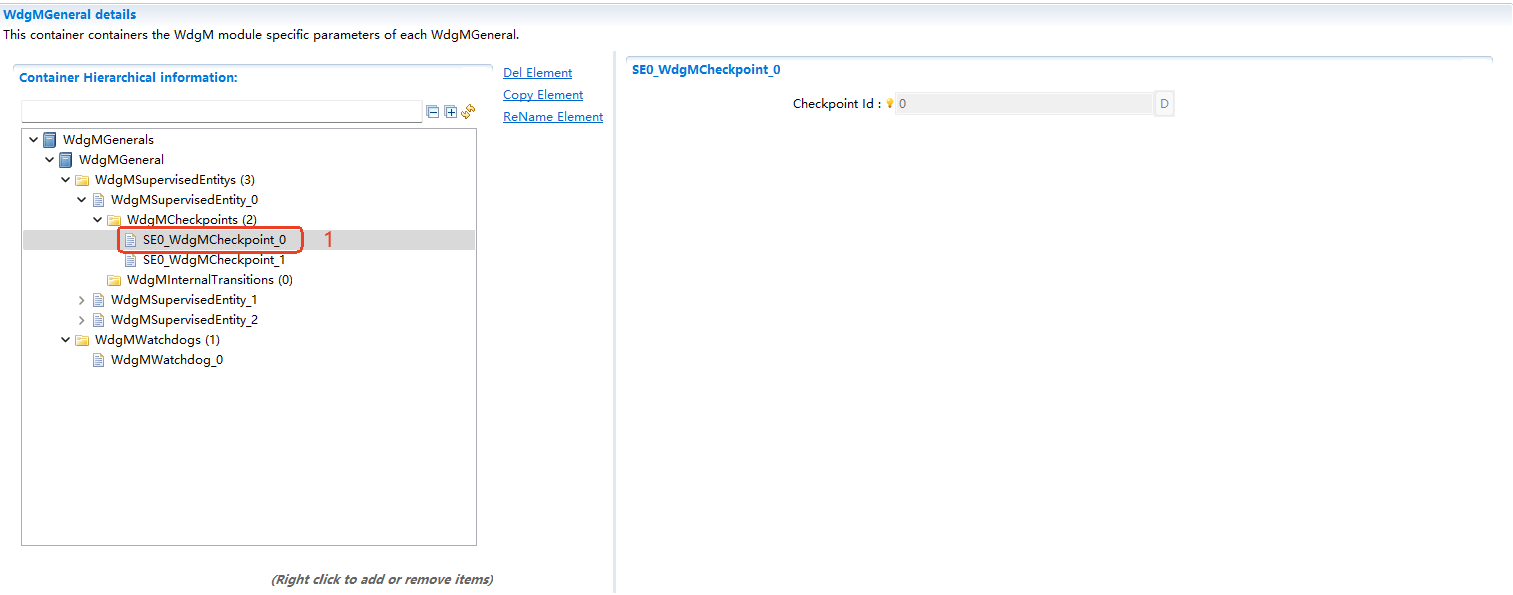Select WdgMWatchdog_0 tree item

click(166, 360)
